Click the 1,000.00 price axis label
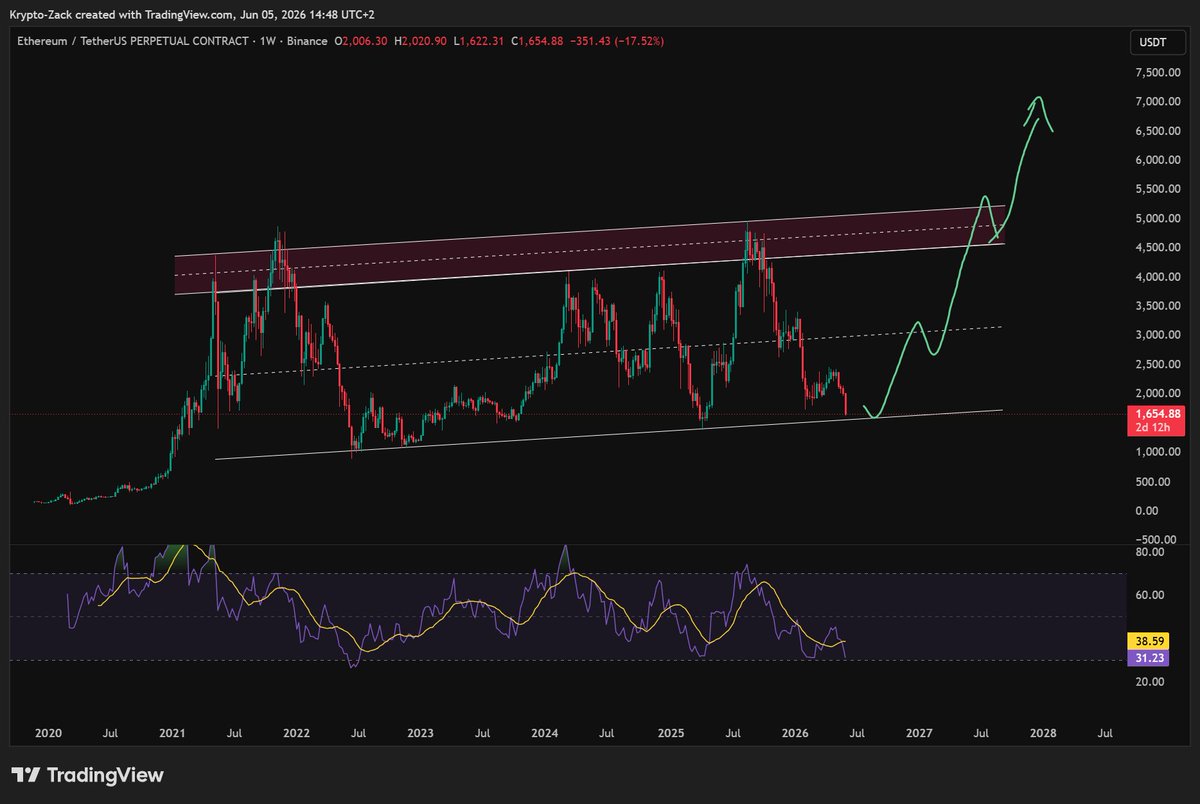 1158,452
